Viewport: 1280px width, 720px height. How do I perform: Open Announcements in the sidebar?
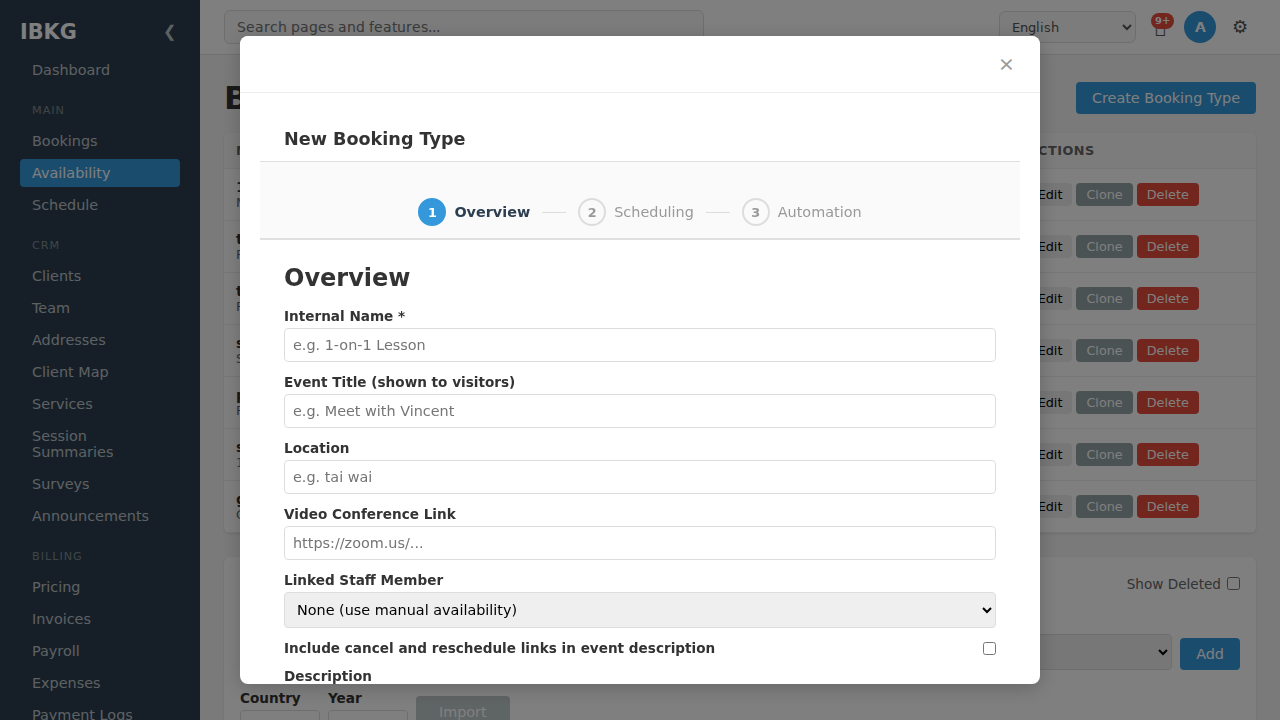pyautogui.click(x=100, y=516)
